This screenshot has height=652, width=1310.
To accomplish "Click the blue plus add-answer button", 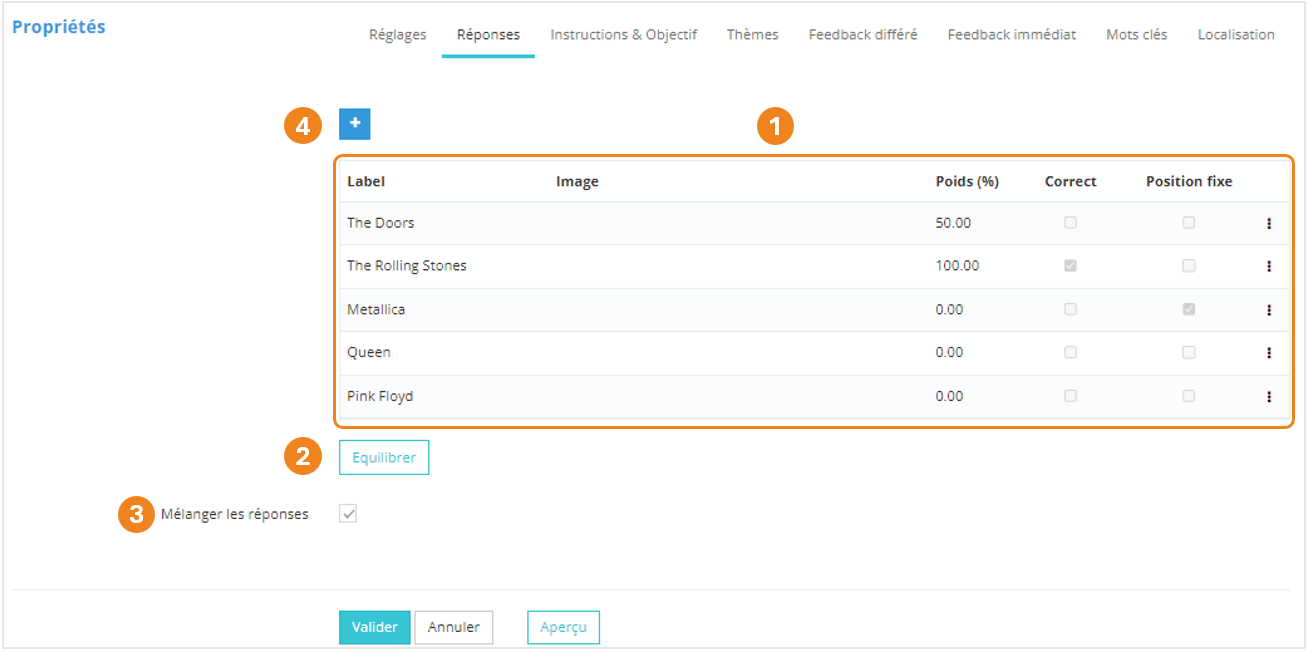I will point(355,124).
